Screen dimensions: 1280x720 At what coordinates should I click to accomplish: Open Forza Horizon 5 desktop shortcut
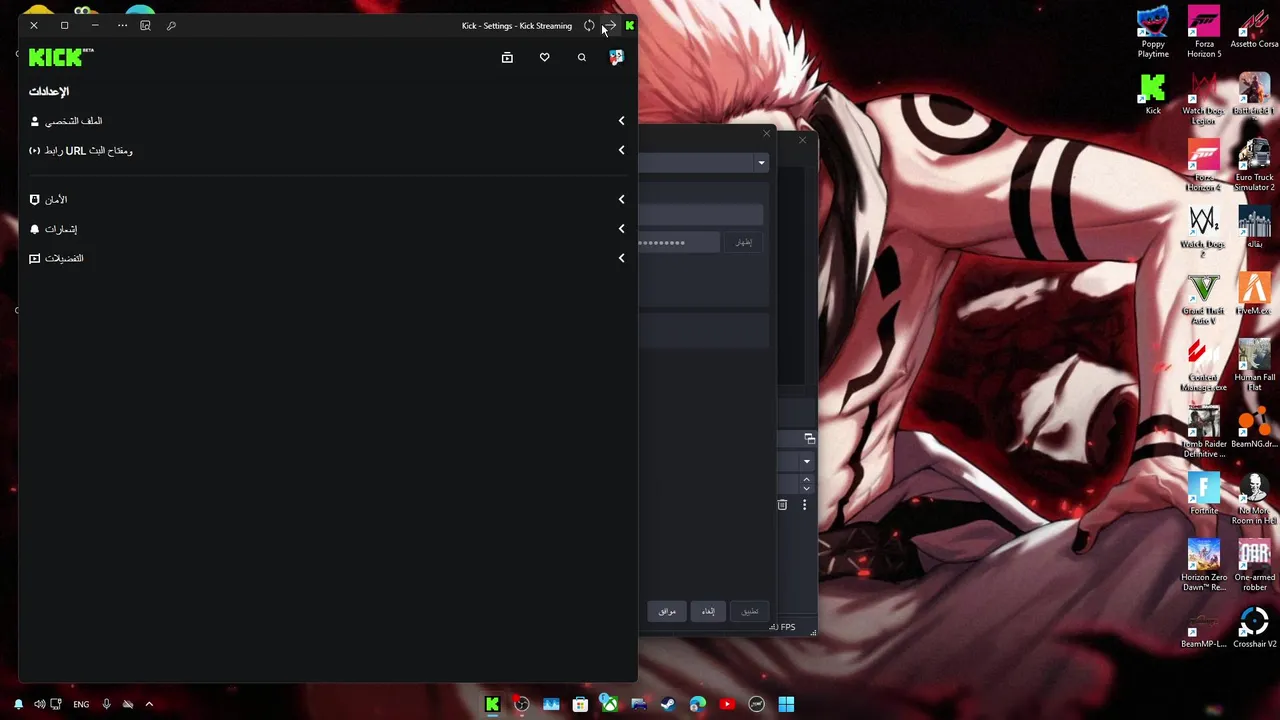[x=1204, y=32]
